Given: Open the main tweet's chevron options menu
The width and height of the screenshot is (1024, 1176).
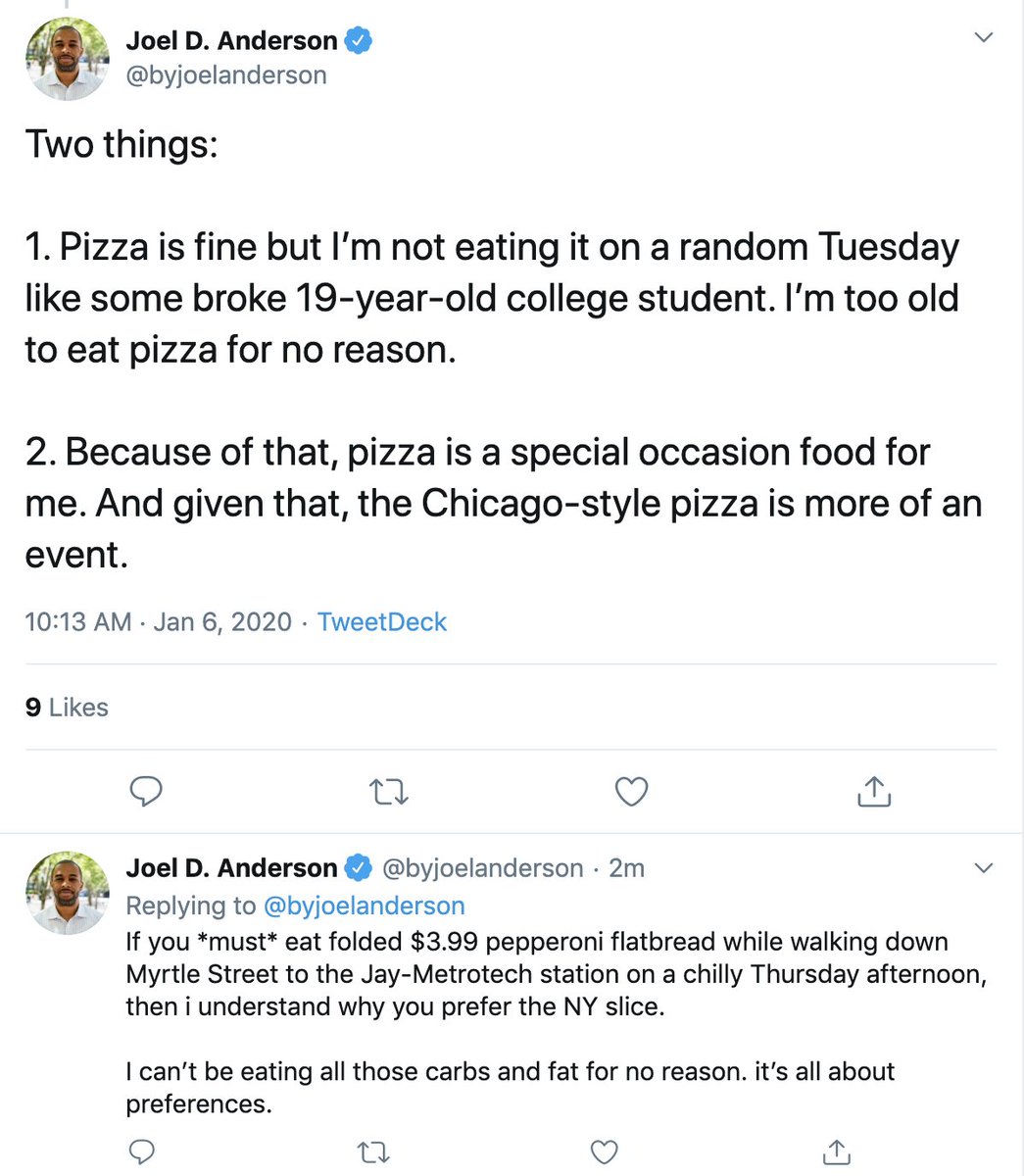Looking at the screenshot, I should click(x=984, y=38).
